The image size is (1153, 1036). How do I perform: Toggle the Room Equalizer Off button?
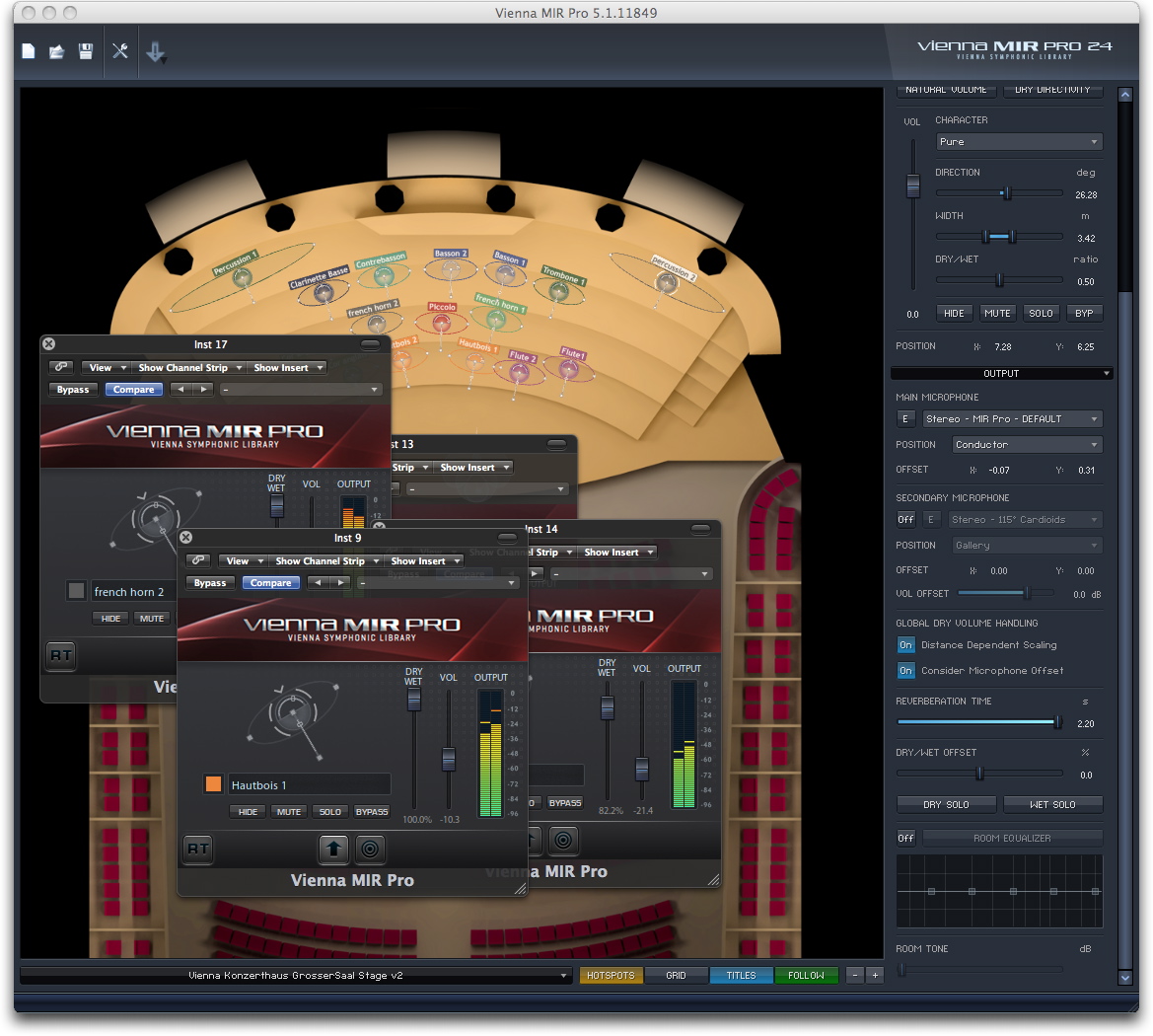pyautogui.click(x=905, y=838)
